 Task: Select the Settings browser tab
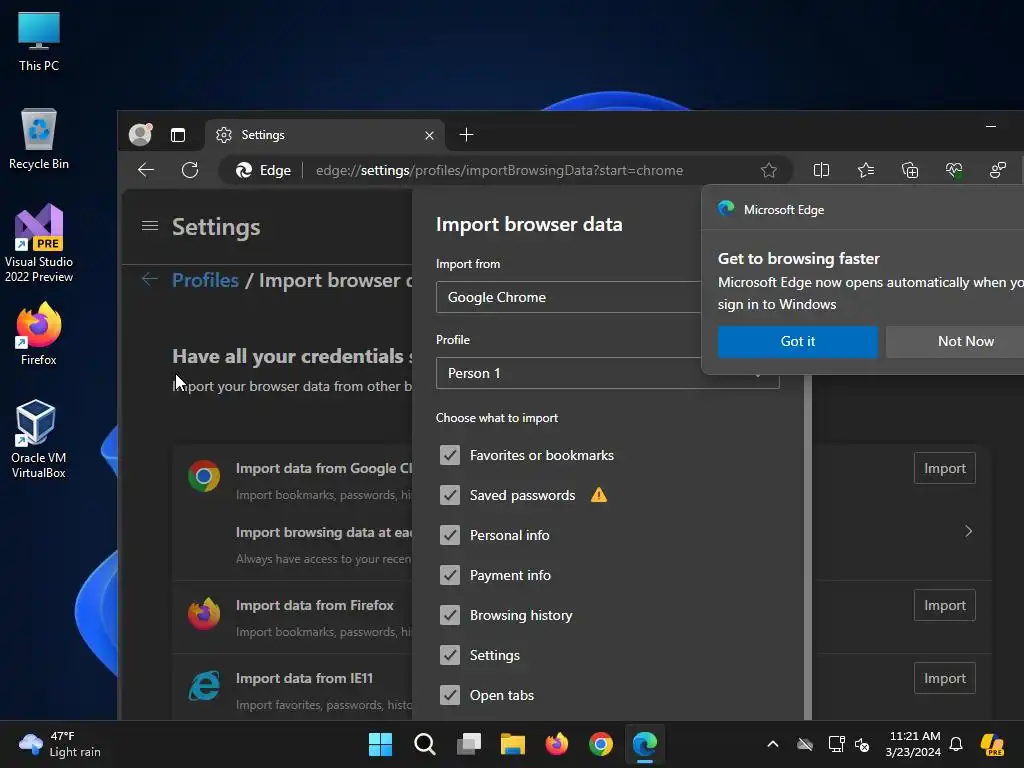[x=325, y=135]
